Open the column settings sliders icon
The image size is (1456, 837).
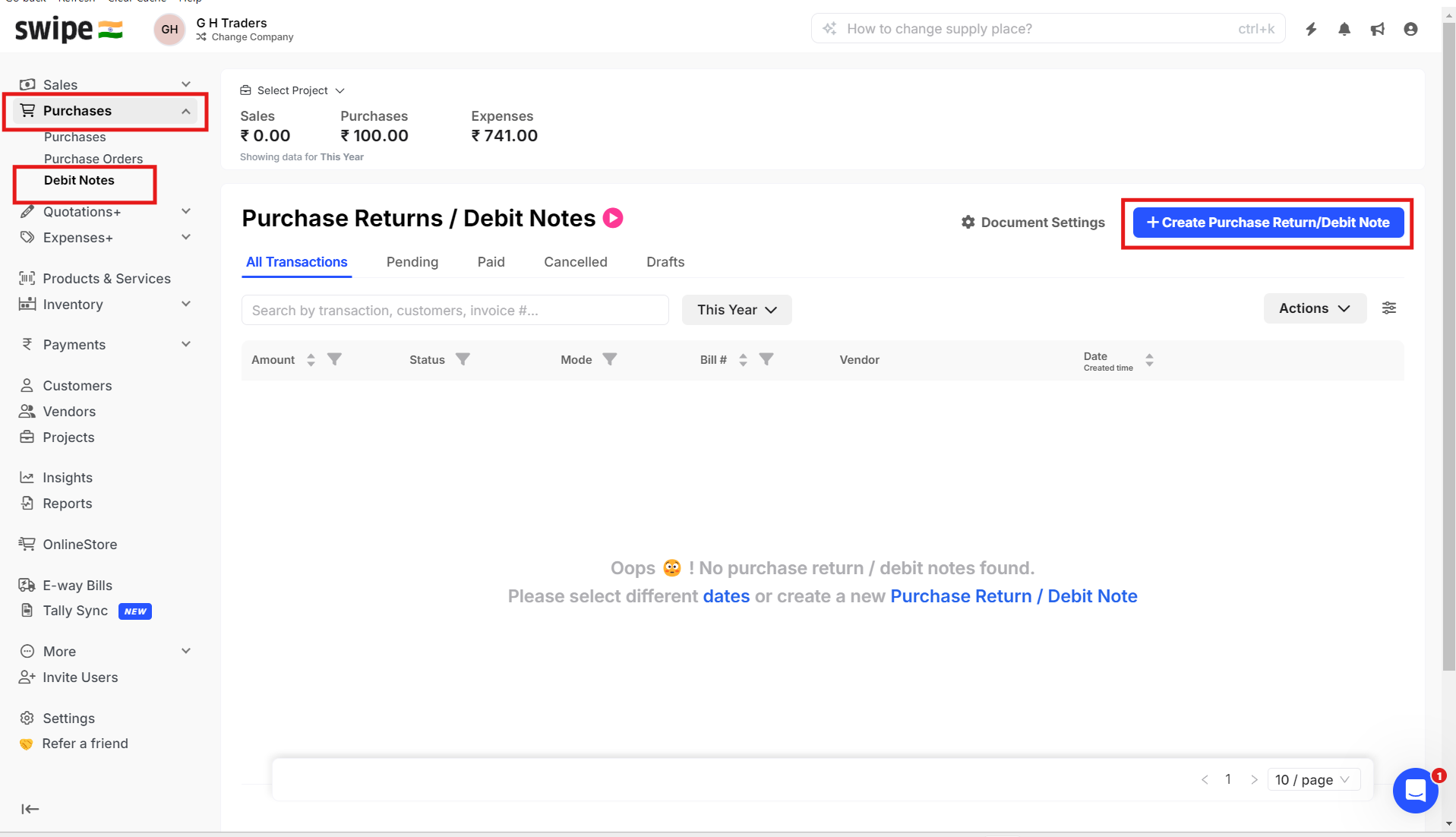(x=1389, y=308)
